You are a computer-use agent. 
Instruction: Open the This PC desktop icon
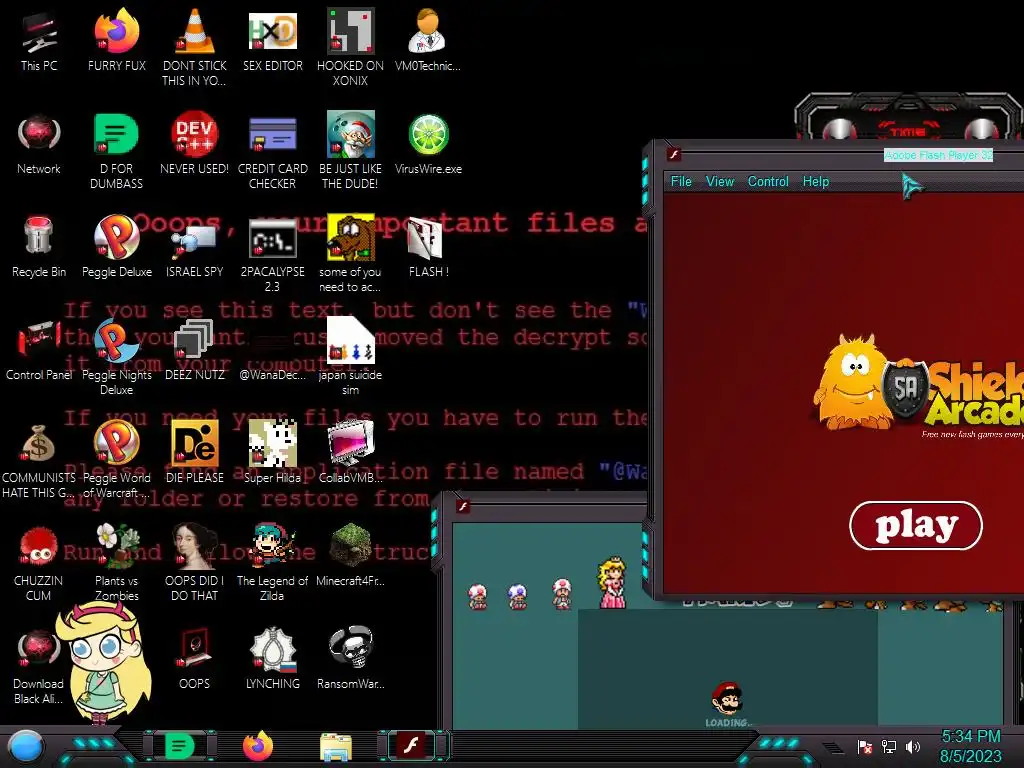39,33
